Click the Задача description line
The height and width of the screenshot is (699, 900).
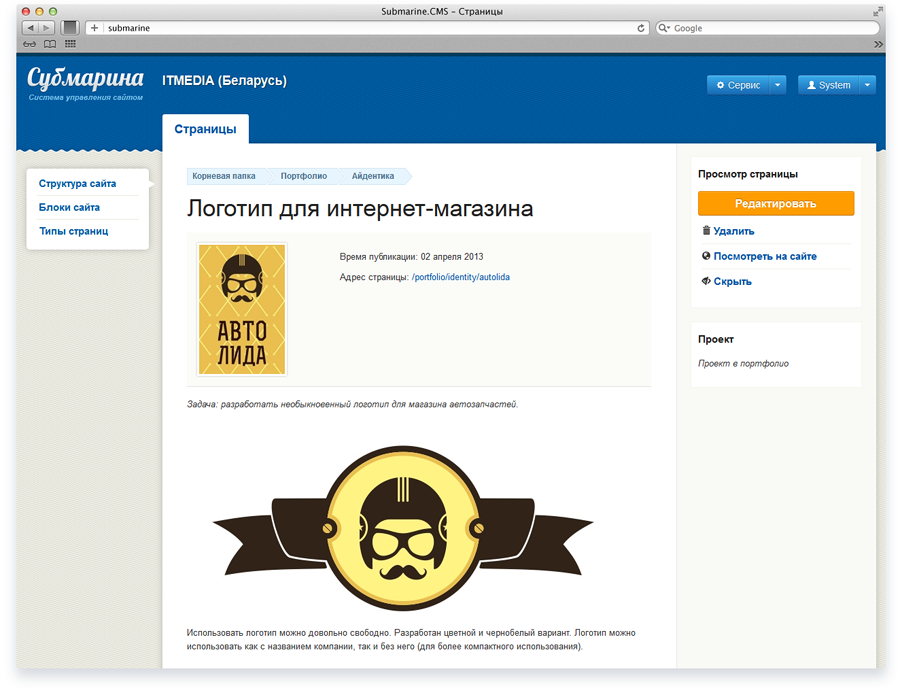tap(352, 405)
